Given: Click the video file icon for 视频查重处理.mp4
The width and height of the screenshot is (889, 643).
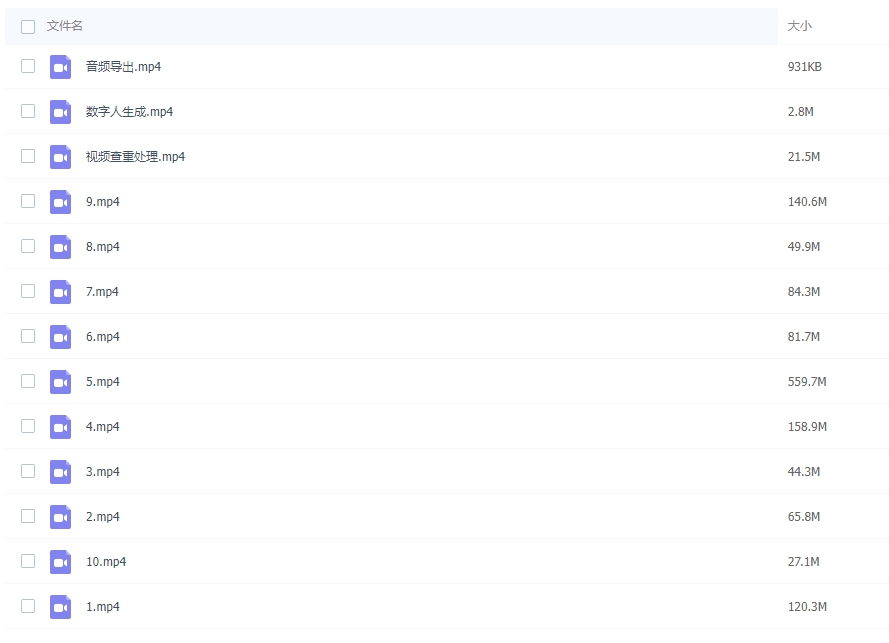Looking at the screenshot, I should (x=60, y=157).
